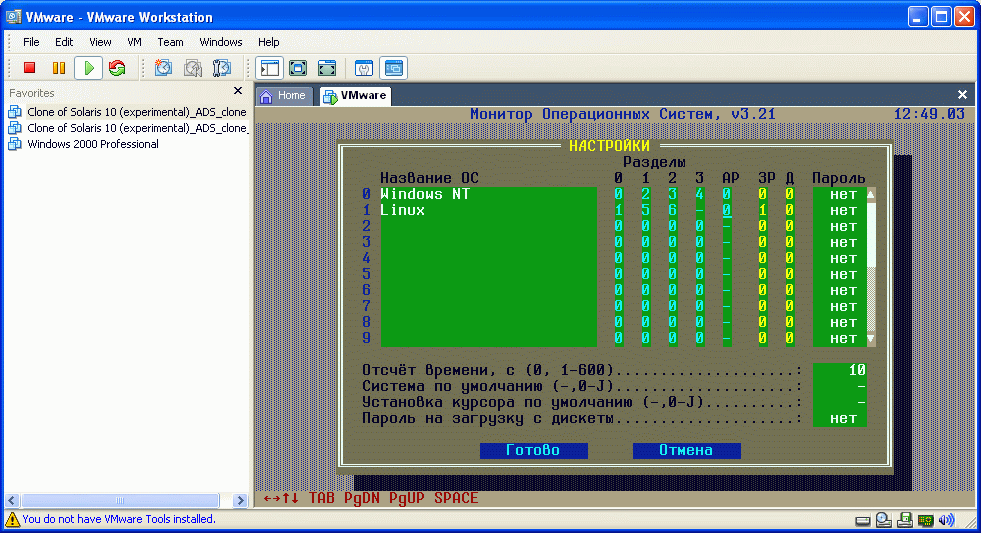Click the Favorites horizontal scrollbar right arrow
981x533 pixels.
pos(240,500)
